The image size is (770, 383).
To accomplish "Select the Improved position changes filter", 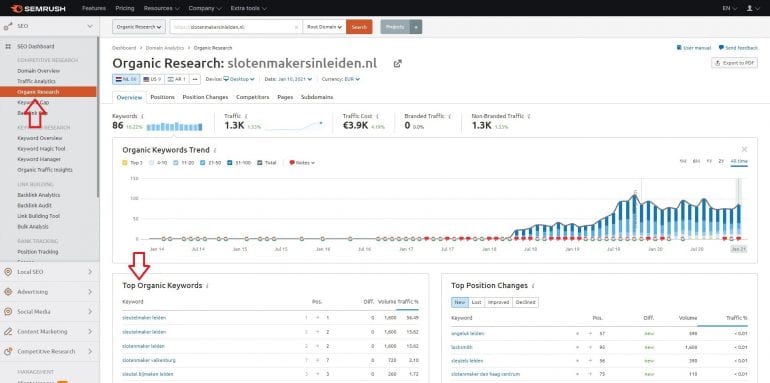I will click(498, 302).
